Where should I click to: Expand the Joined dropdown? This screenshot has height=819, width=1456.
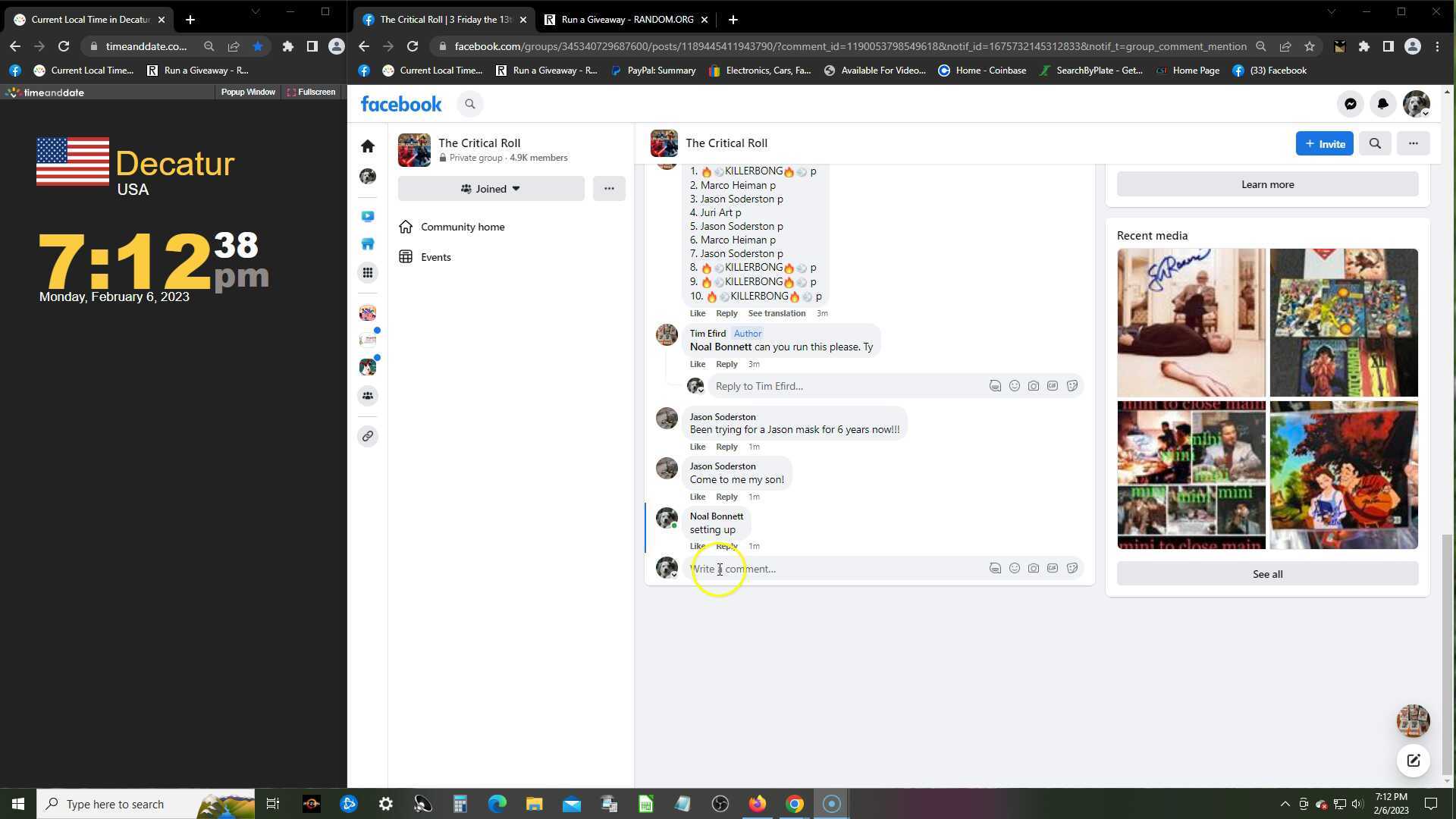[x=491, y=189]
